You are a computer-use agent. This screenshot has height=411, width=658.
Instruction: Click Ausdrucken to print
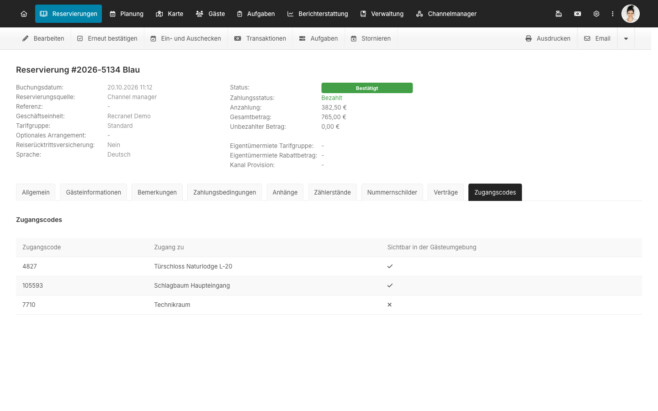click(548, 39)
